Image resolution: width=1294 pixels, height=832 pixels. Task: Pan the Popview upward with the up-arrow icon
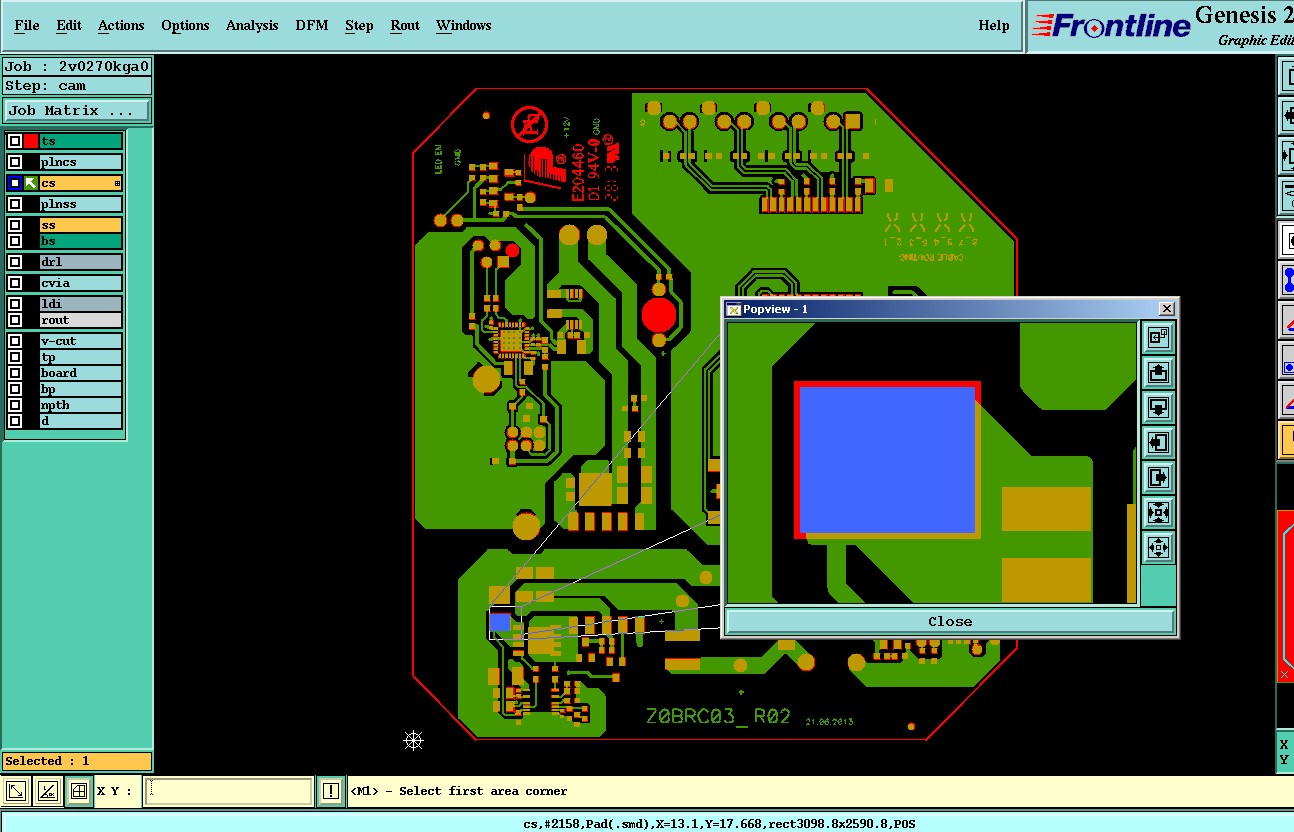[x=1158, y=373]
